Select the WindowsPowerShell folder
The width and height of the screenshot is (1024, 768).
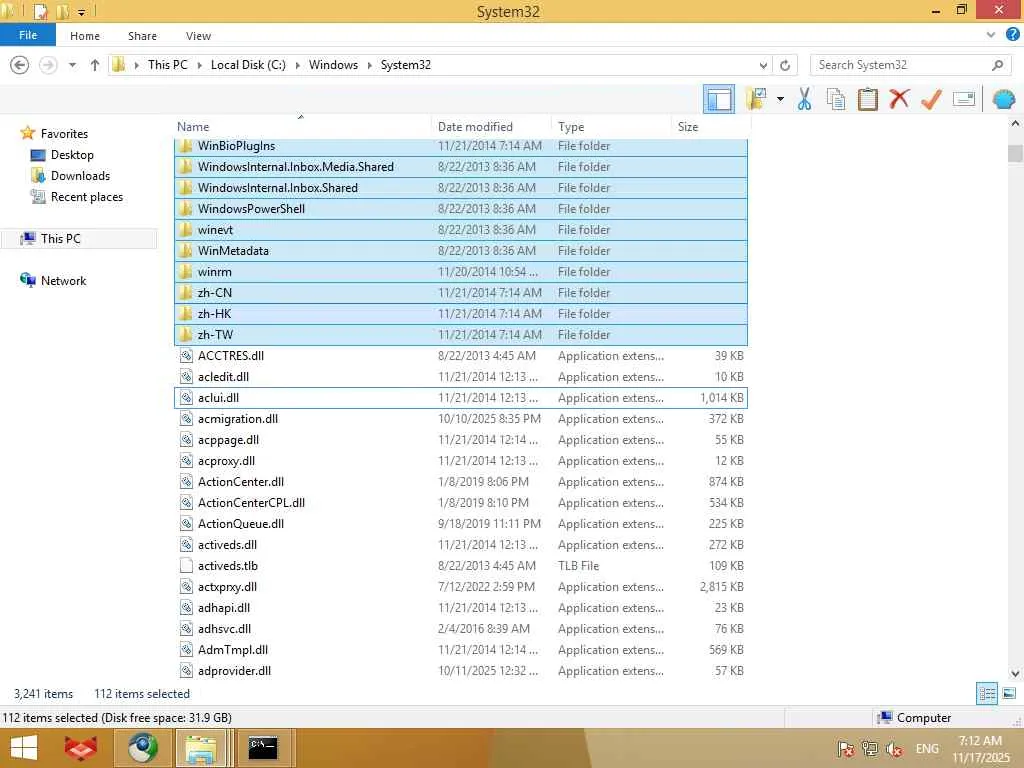461,208
